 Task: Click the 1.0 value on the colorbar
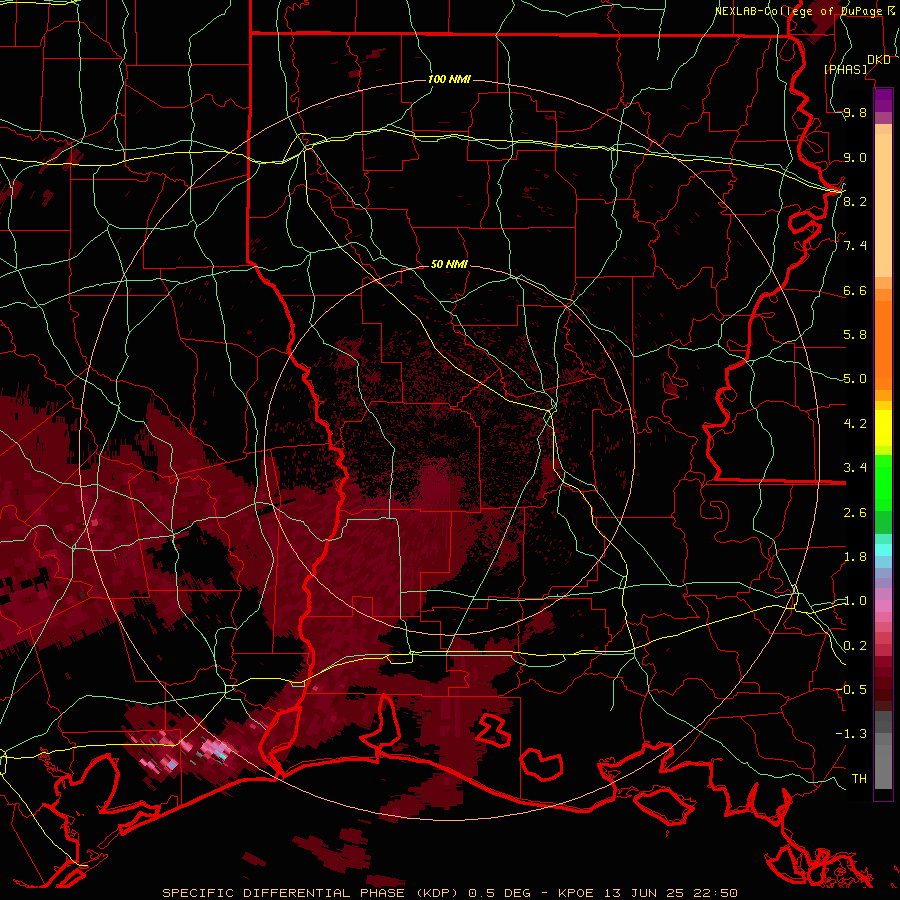pos(855,601)
